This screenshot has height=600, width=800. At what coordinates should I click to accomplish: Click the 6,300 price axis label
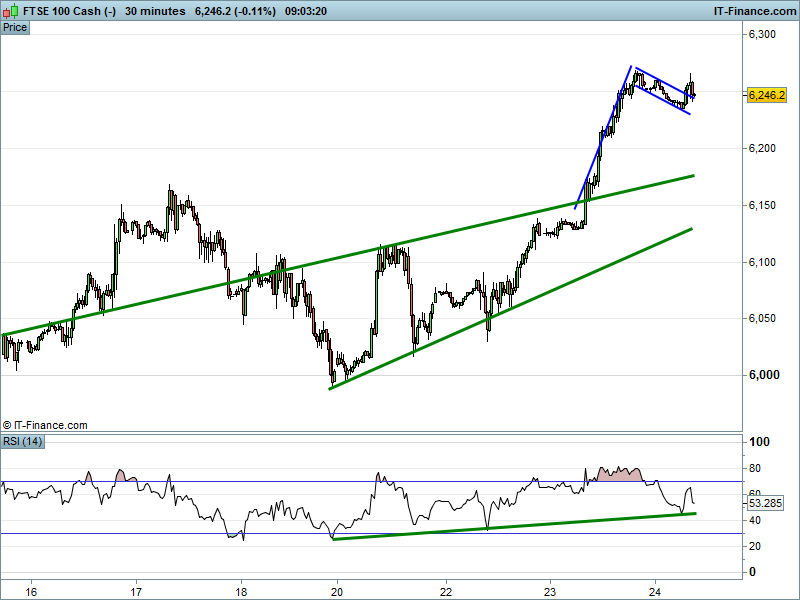coord(762,35)
